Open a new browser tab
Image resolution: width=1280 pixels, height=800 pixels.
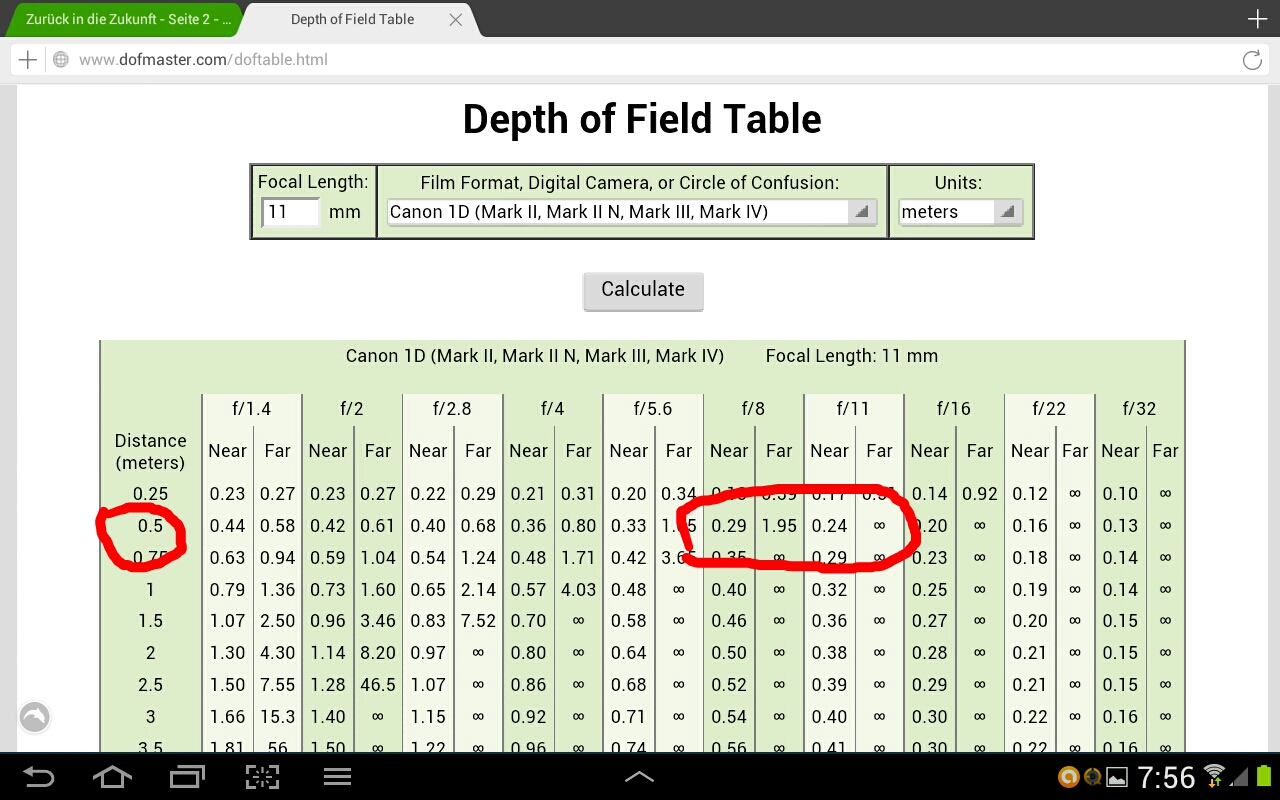point(1257,19)
